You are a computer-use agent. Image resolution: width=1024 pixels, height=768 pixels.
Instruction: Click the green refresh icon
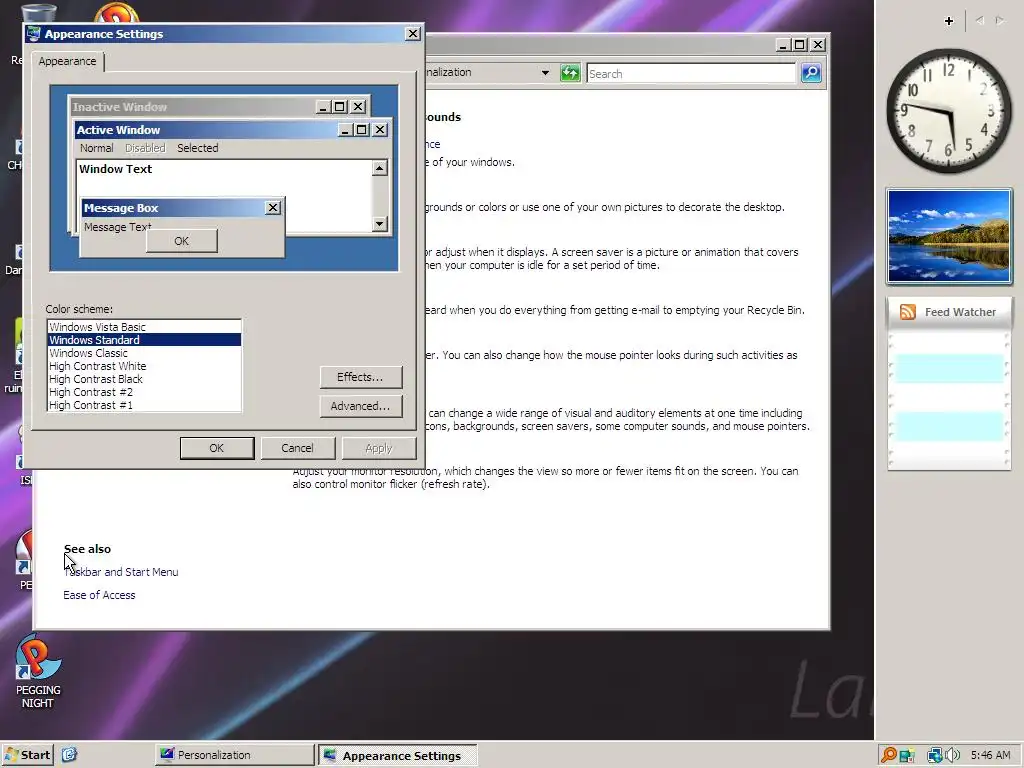(x=570, y=73)
